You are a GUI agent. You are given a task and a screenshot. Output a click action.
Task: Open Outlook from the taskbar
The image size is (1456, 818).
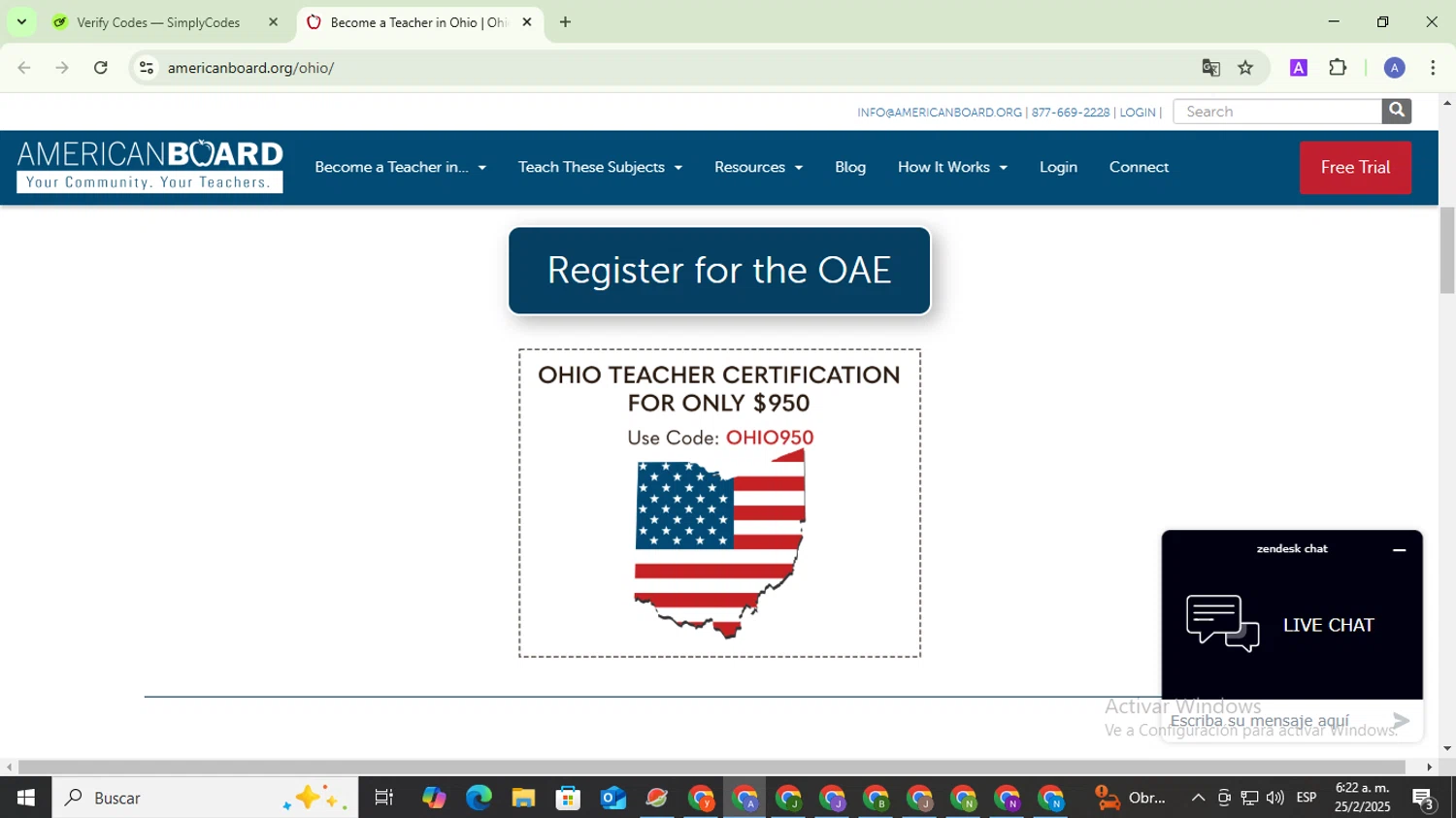(x=612, y=798)
